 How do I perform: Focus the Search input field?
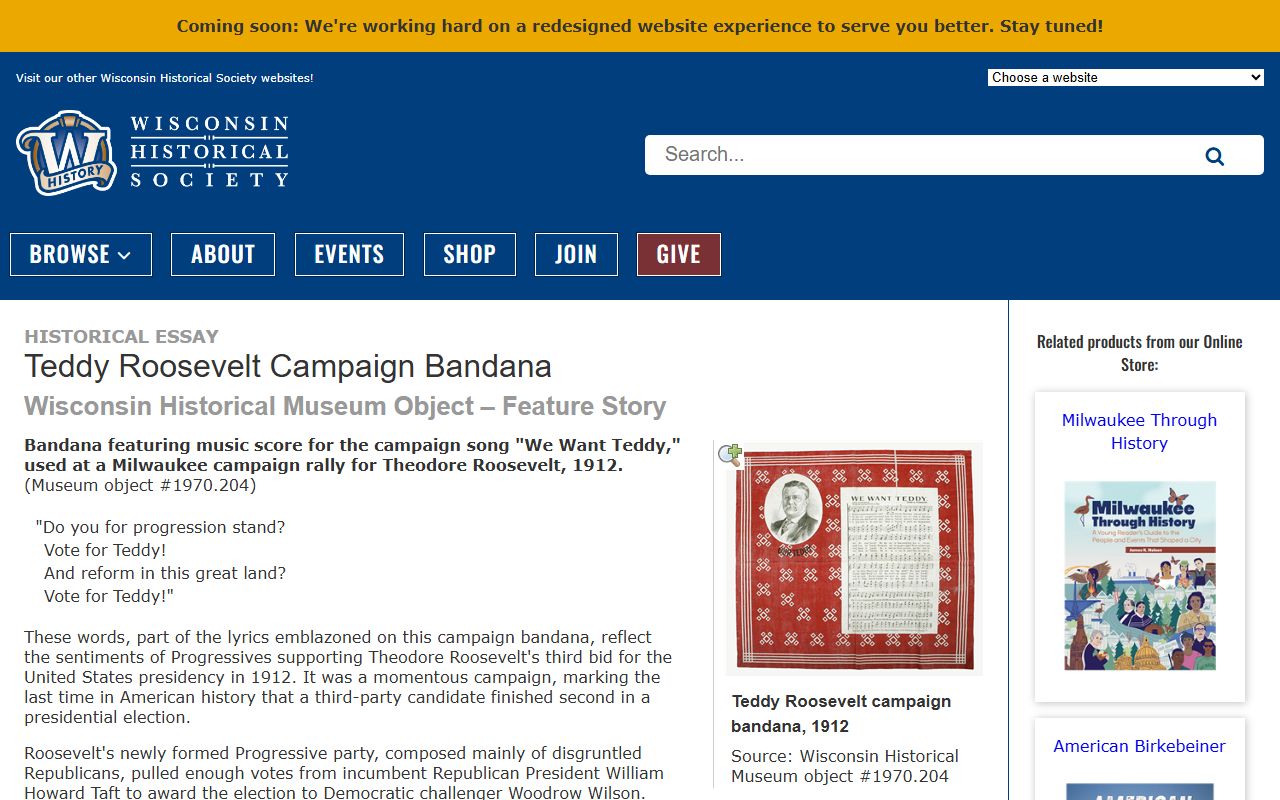[x=920, y=155]
